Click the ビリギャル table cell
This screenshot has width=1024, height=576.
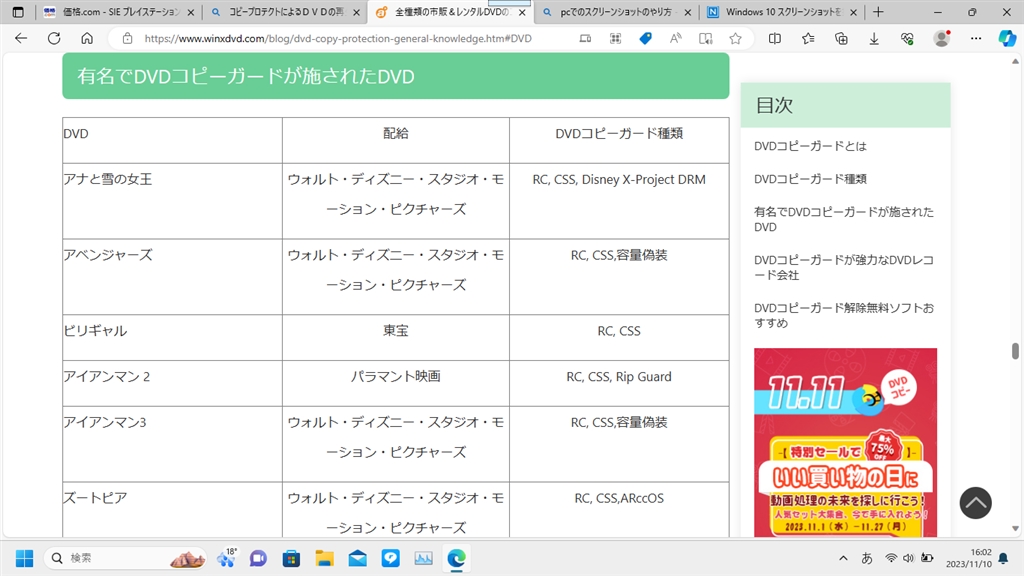[x=172, y=338]
